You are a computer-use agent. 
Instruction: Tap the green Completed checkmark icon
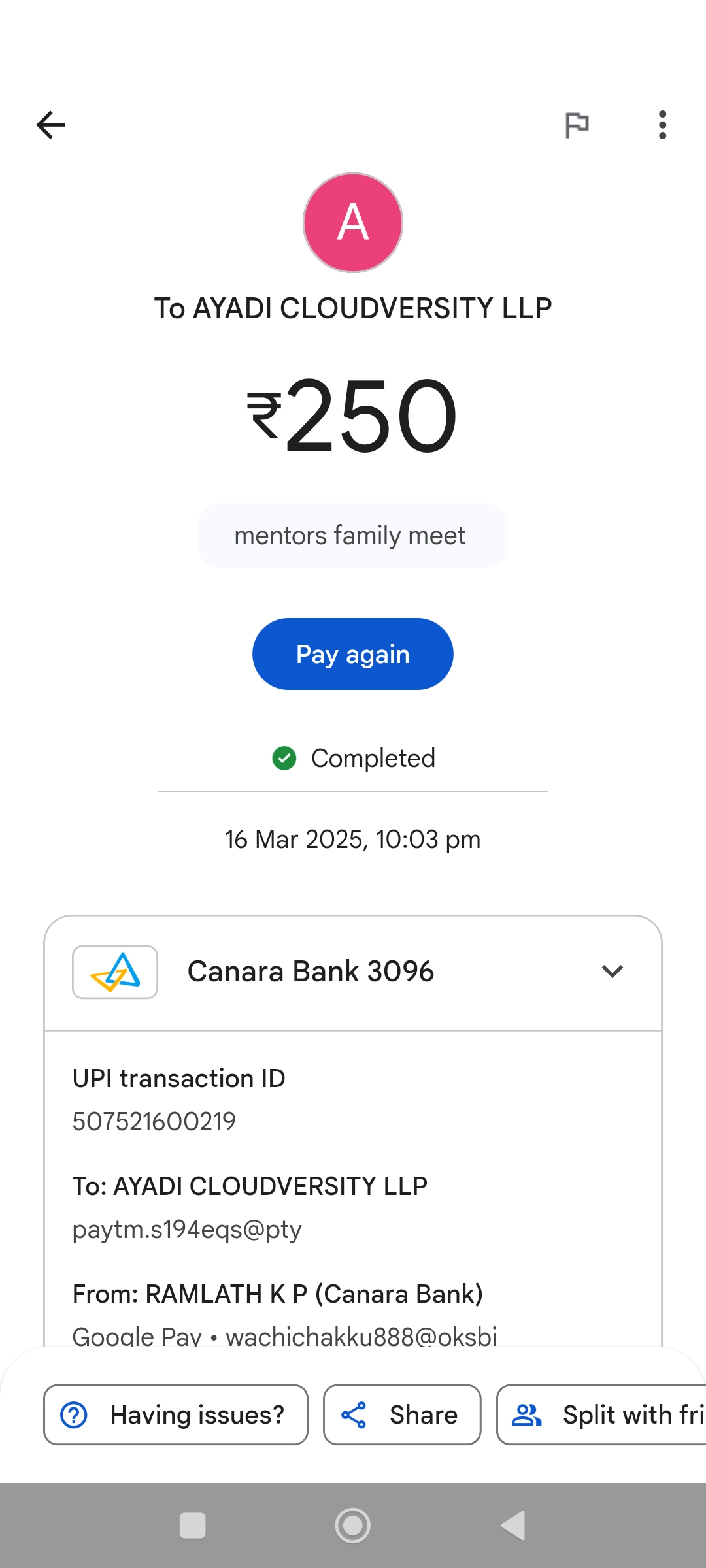pos(284,759)
